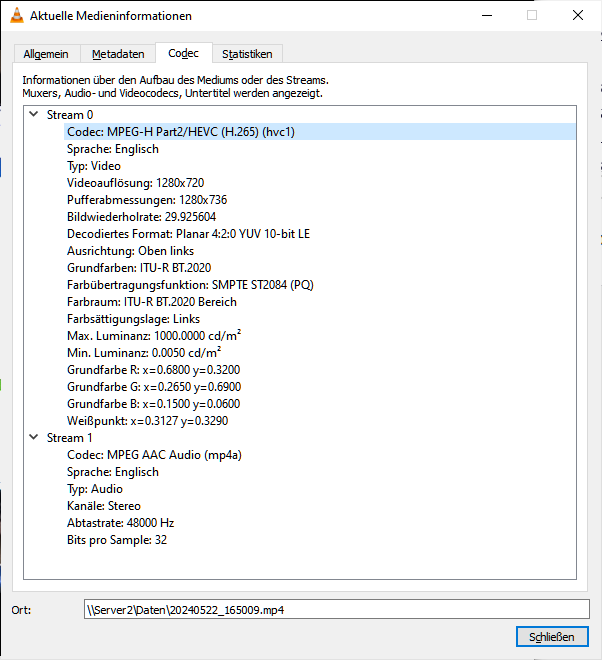Select the Stream 0 label
This screenshot has height=660, width=602.
[70, 115]
